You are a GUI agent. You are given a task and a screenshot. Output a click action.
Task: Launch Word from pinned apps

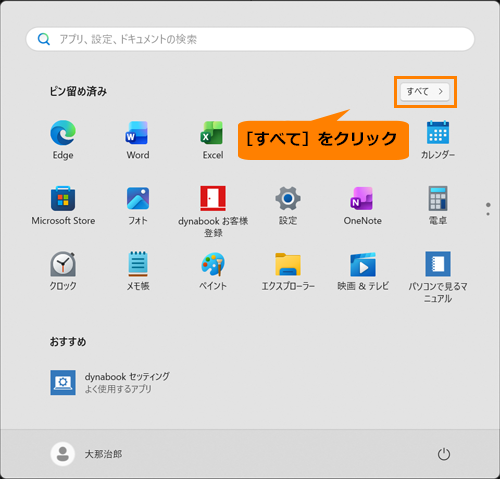(138, 133)
